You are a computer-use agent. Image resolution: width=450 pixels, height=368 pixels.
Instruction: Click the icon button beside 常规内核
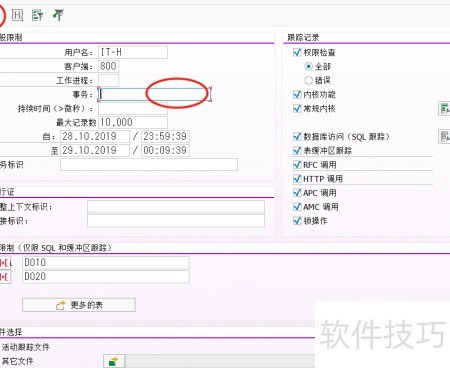click(444, 109)
